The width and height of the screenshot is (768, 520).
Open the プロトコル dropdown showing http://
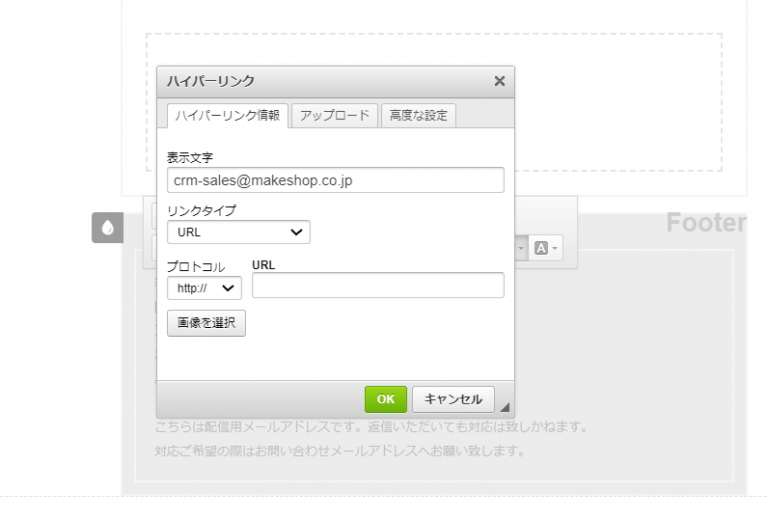coord(204,288)
